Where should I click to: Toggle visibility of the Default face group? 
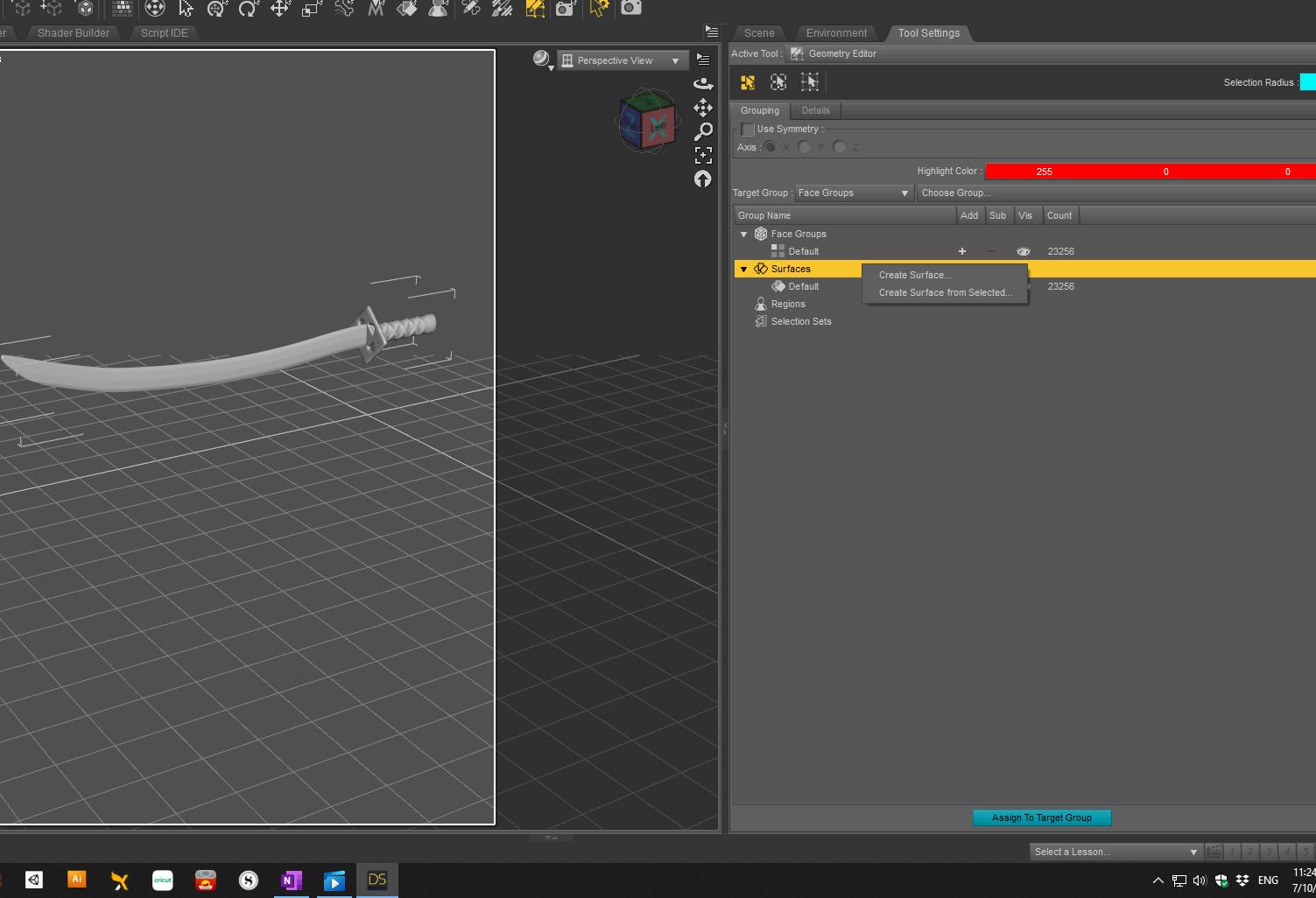(x=1023, y=251)
